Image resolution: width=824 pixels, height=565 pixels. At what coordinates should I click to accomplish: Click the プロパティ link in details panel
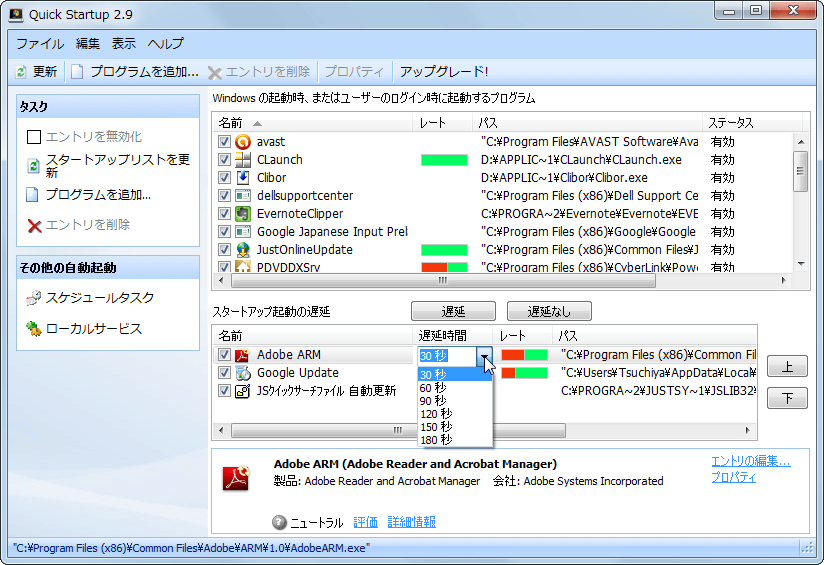point(733,477)
